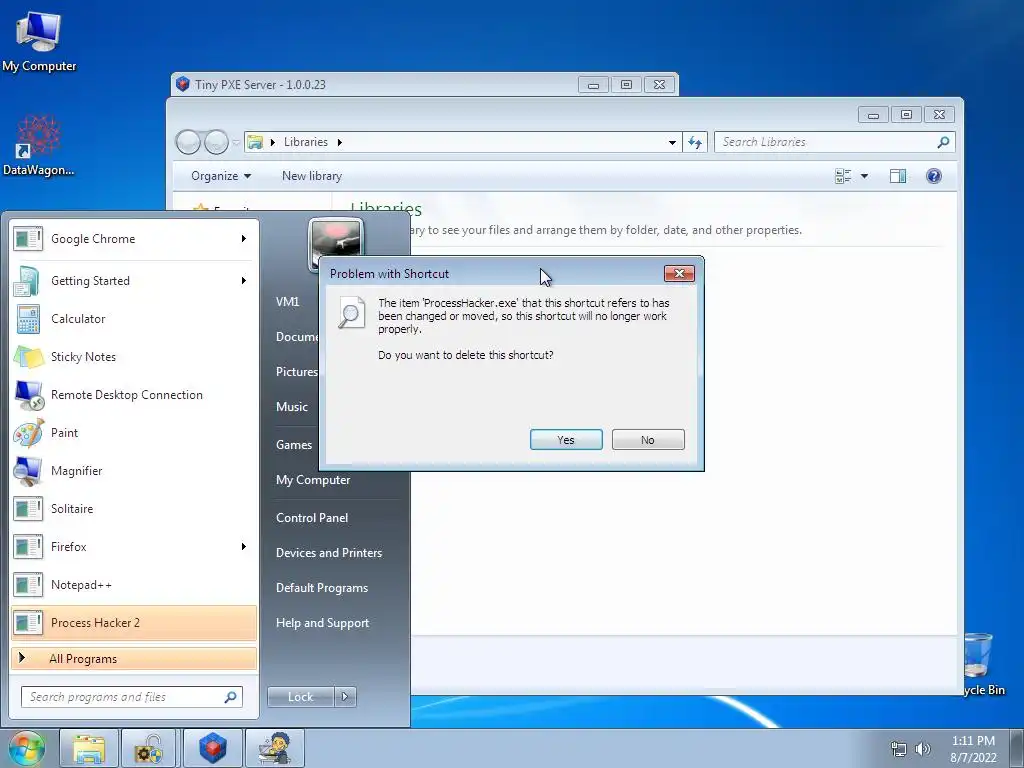Click the refresh button beside the address bar

point(695,142)
